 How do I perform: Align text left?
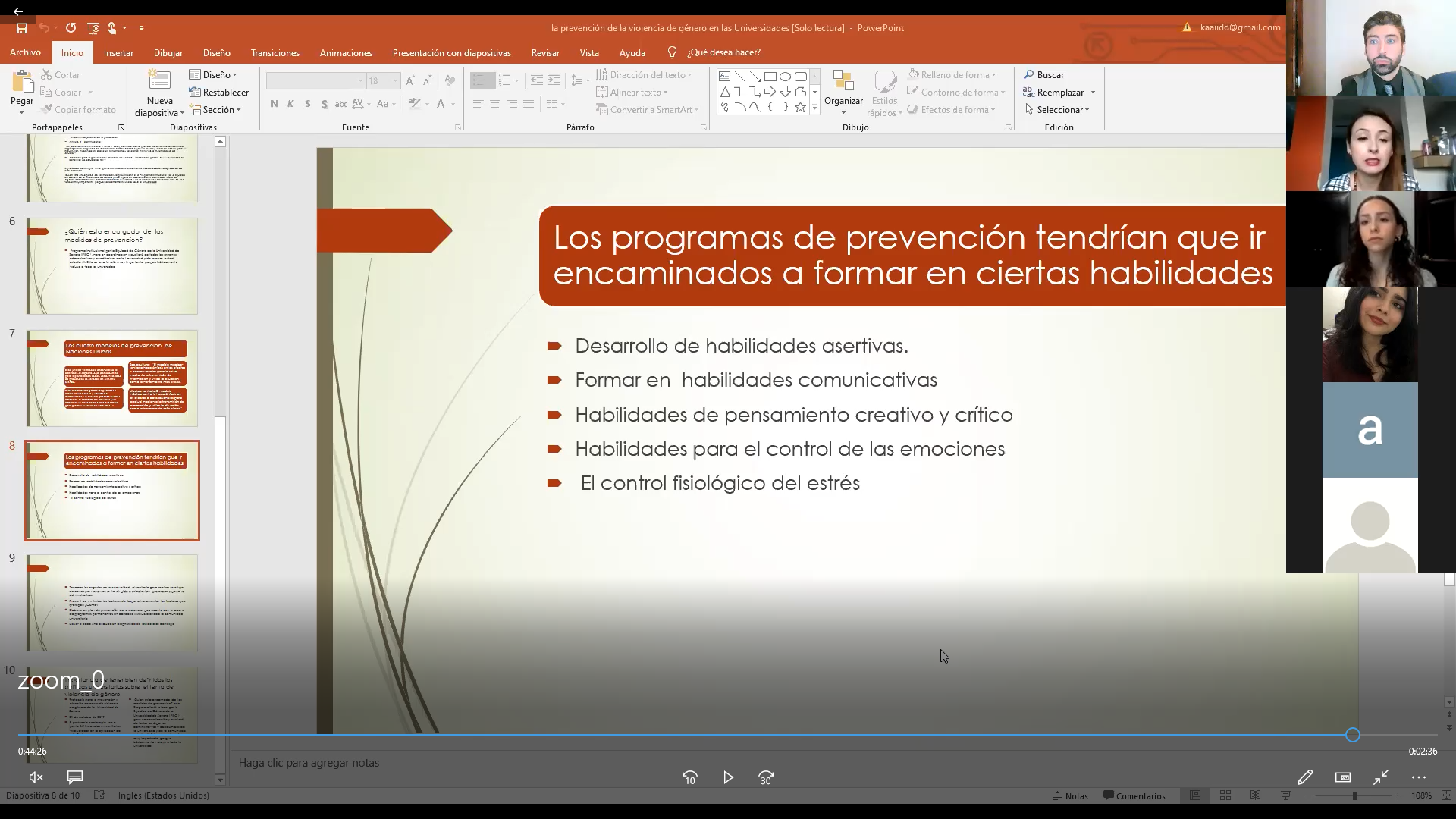tap(478, 104)
